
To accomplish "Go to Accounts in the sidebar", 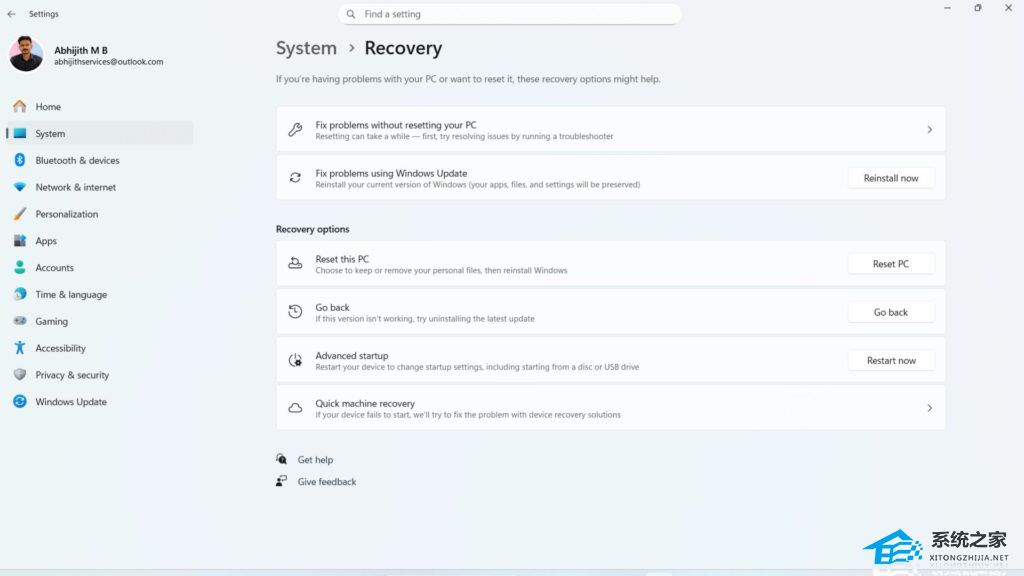I will tap(54, 268).
